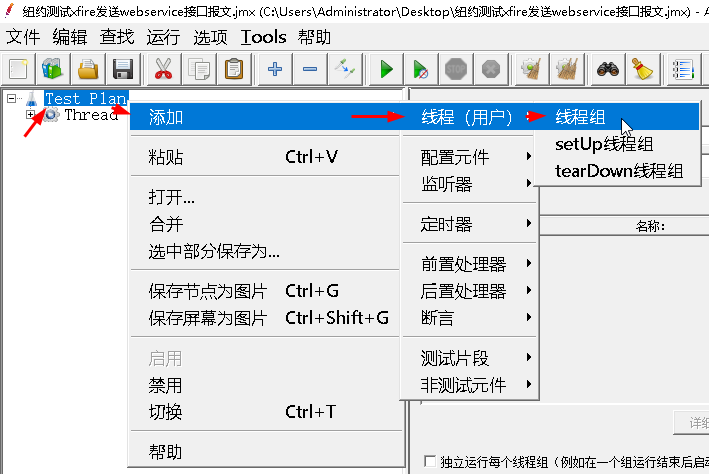Open the 帮助 menu in menu bar
Screen dimensions: 709x474
(x=314, y=37)
